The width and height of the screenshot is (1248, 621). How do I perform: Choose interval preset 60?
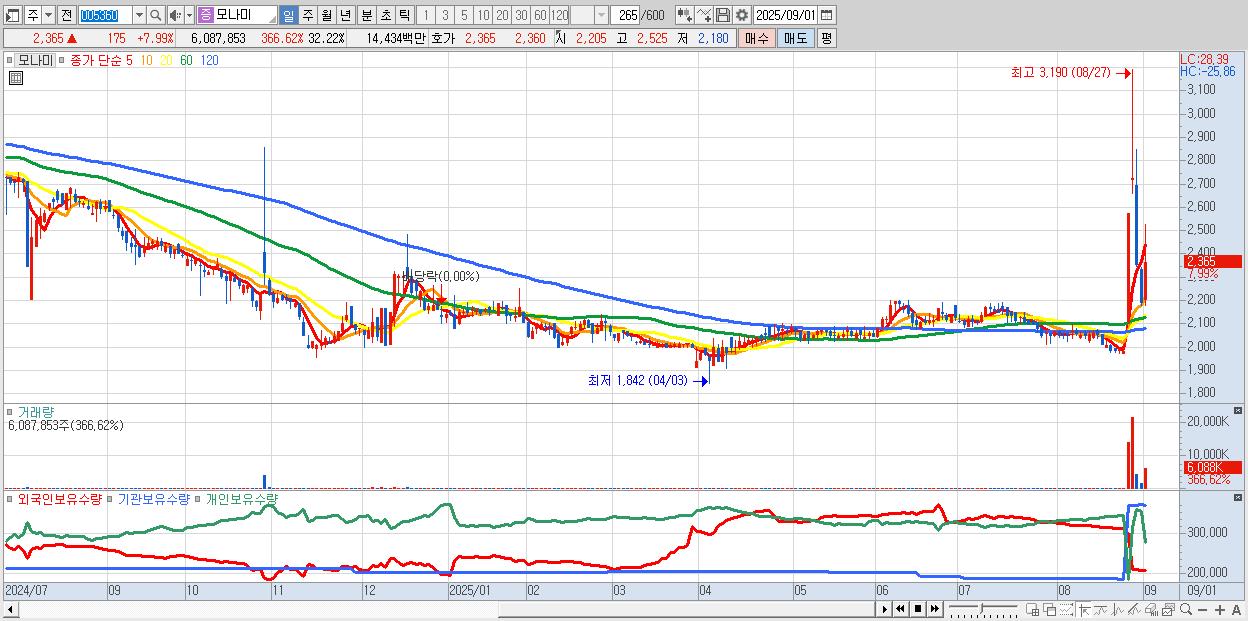click(540, 15)
